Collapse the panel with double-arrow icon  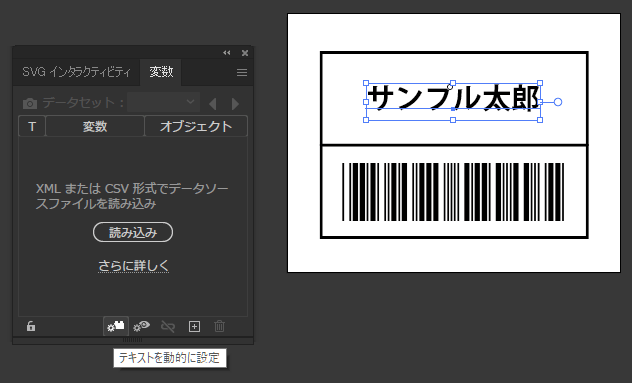(x=227, y=53)
